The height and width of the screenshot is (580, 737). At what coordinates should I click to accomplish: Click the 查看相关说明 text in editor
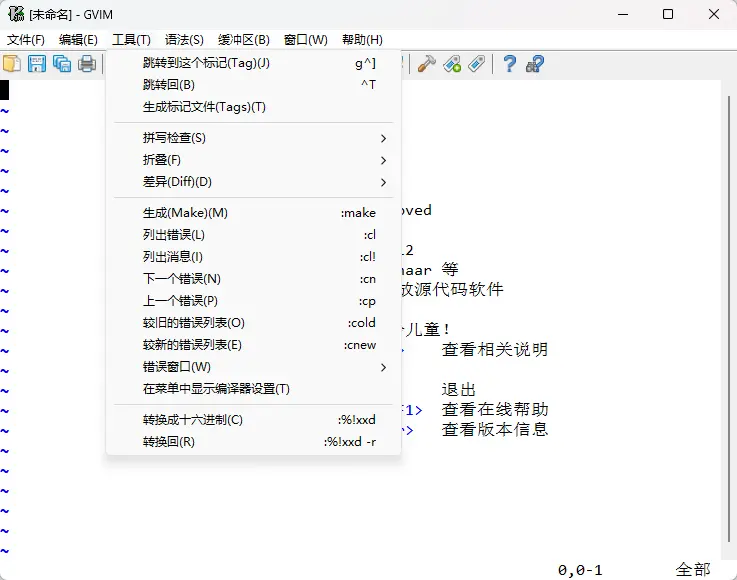coord(494,349)
